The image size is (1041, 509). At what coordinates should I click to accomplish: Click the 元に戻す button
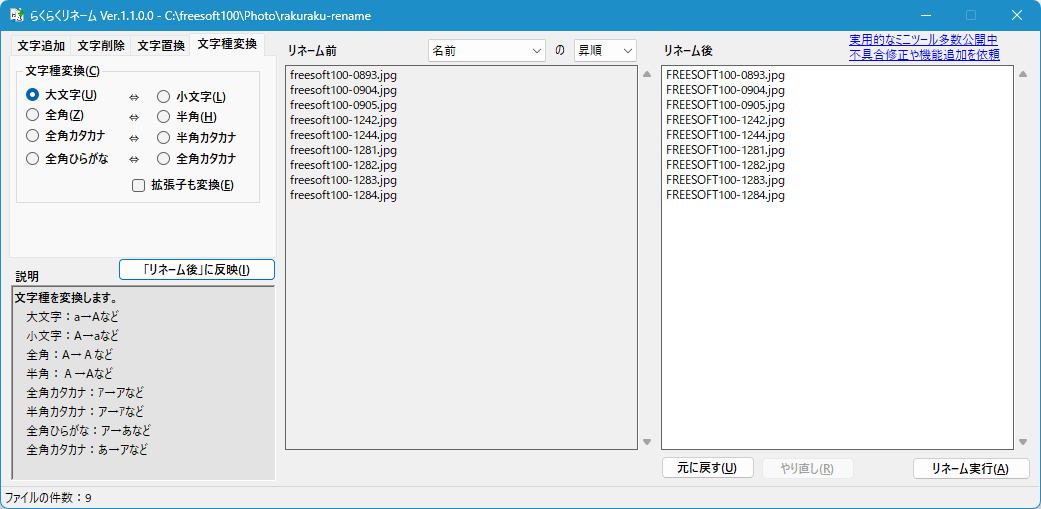pyautogui.click(x=707, y=469)
